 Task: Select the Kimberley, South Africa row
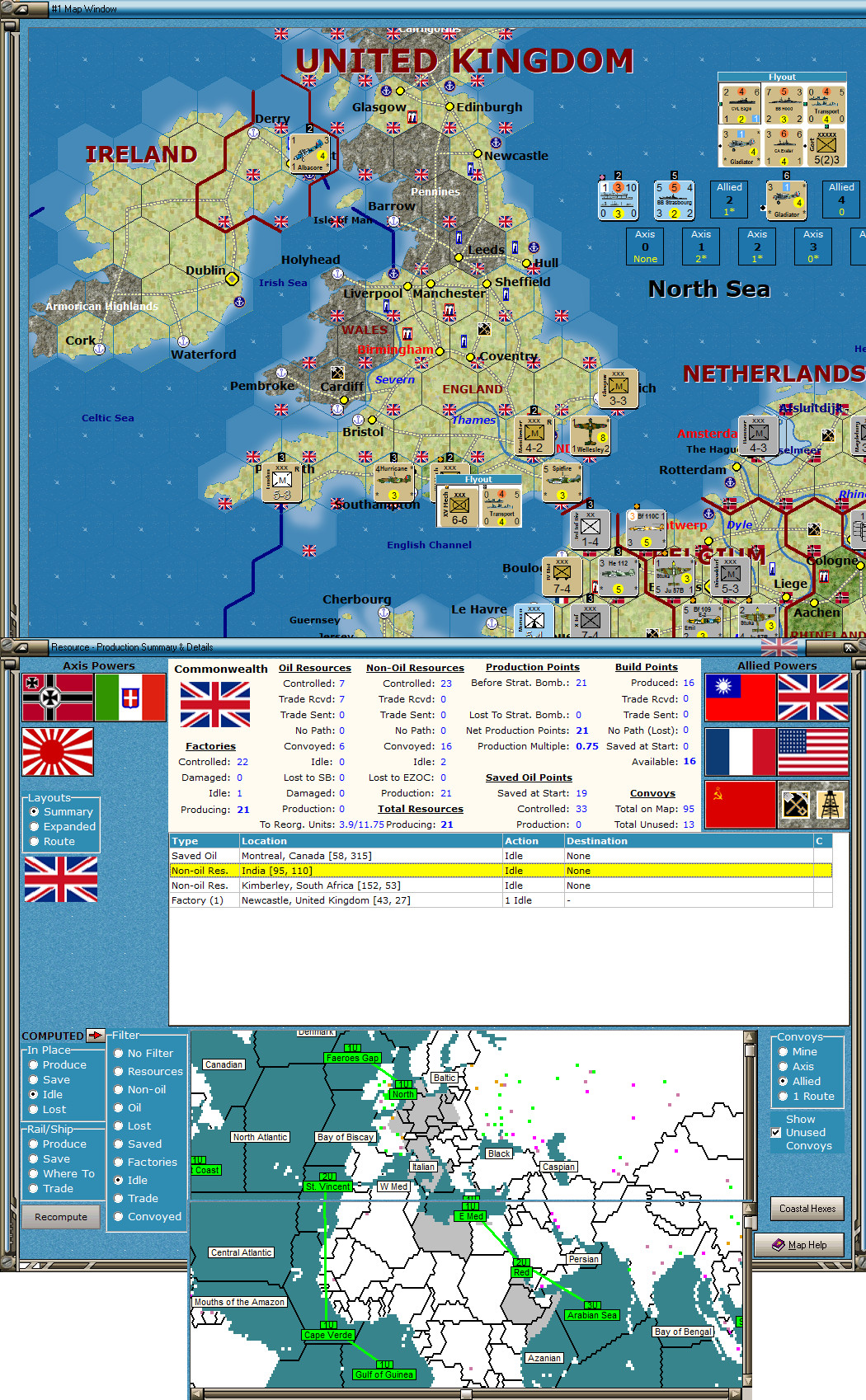coord(500,886)
